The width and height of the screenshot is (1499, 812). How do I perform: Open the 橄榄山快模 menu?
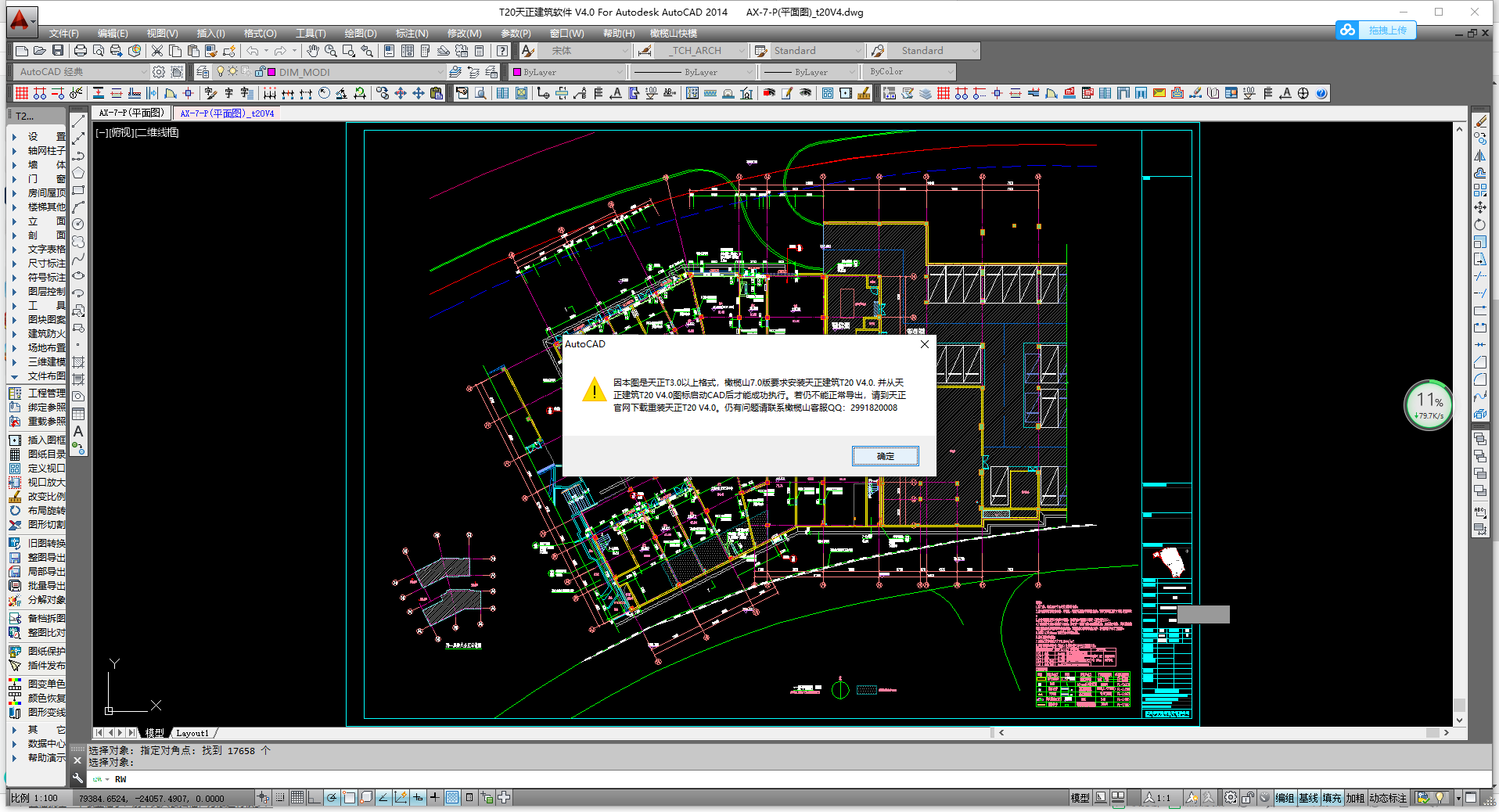click(x=674, y=34)
